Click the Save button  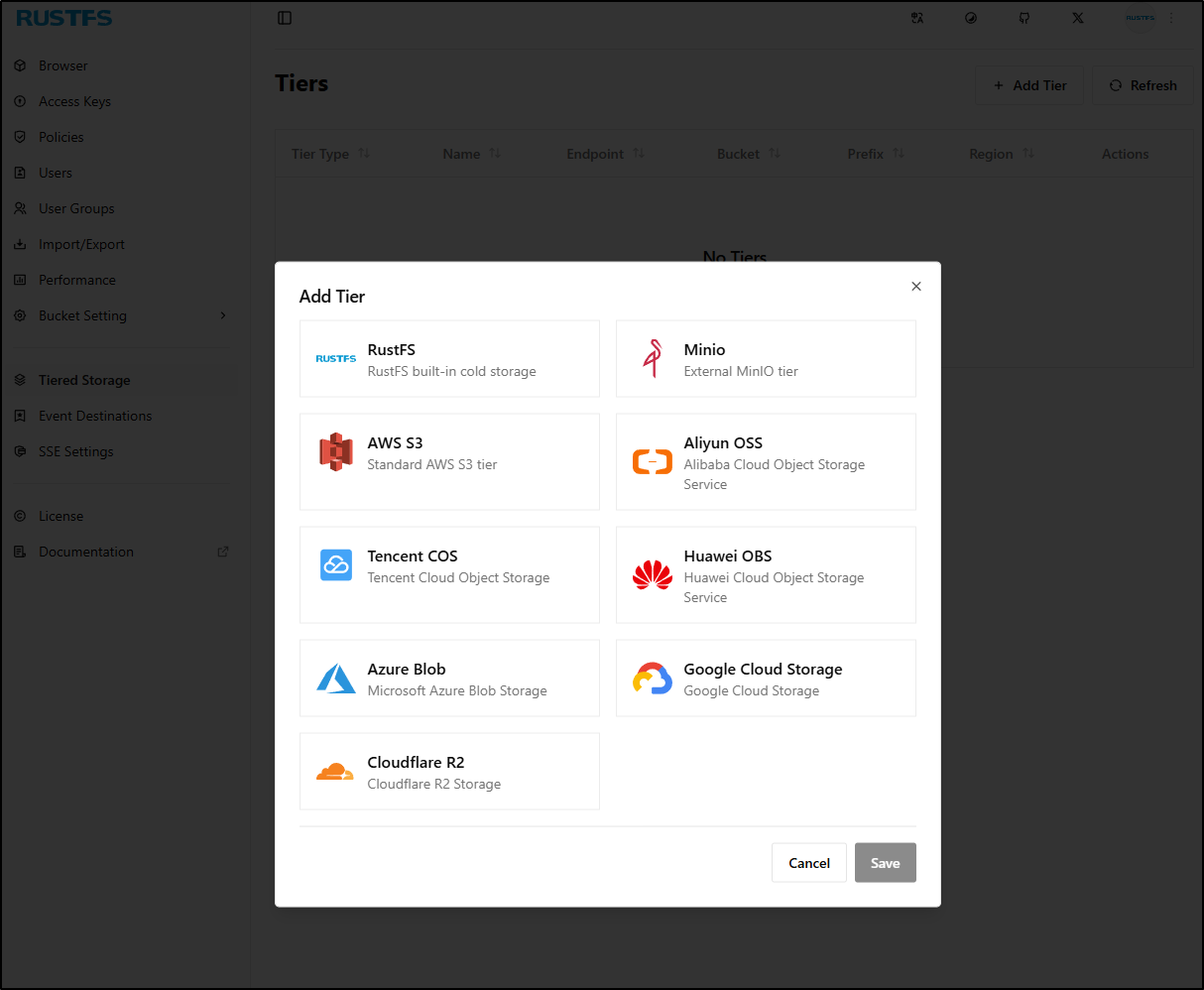tap(885, 862)
